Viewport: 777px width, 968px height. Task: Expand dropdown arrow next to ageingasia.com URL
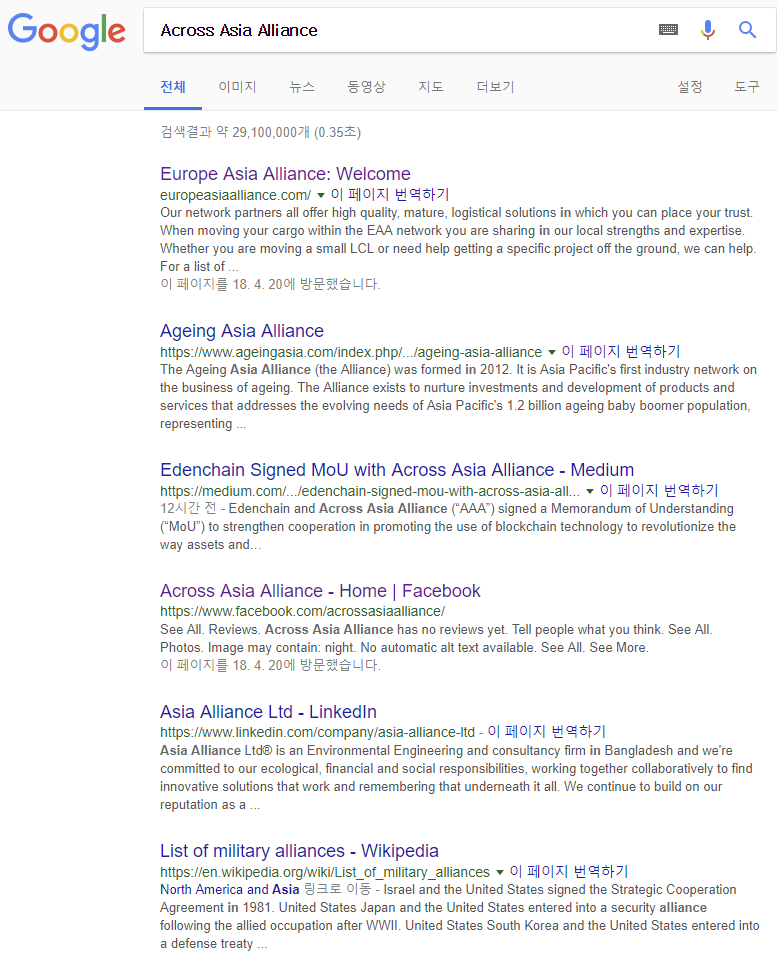click(552, 353)
